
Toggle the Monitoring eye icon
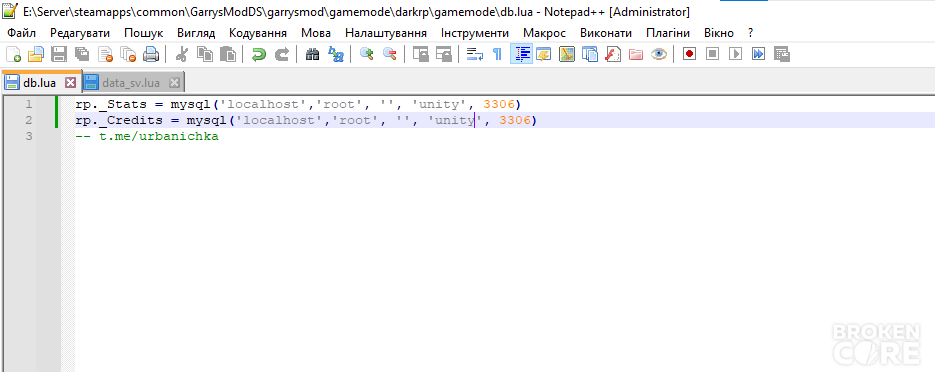coord(658,55)
